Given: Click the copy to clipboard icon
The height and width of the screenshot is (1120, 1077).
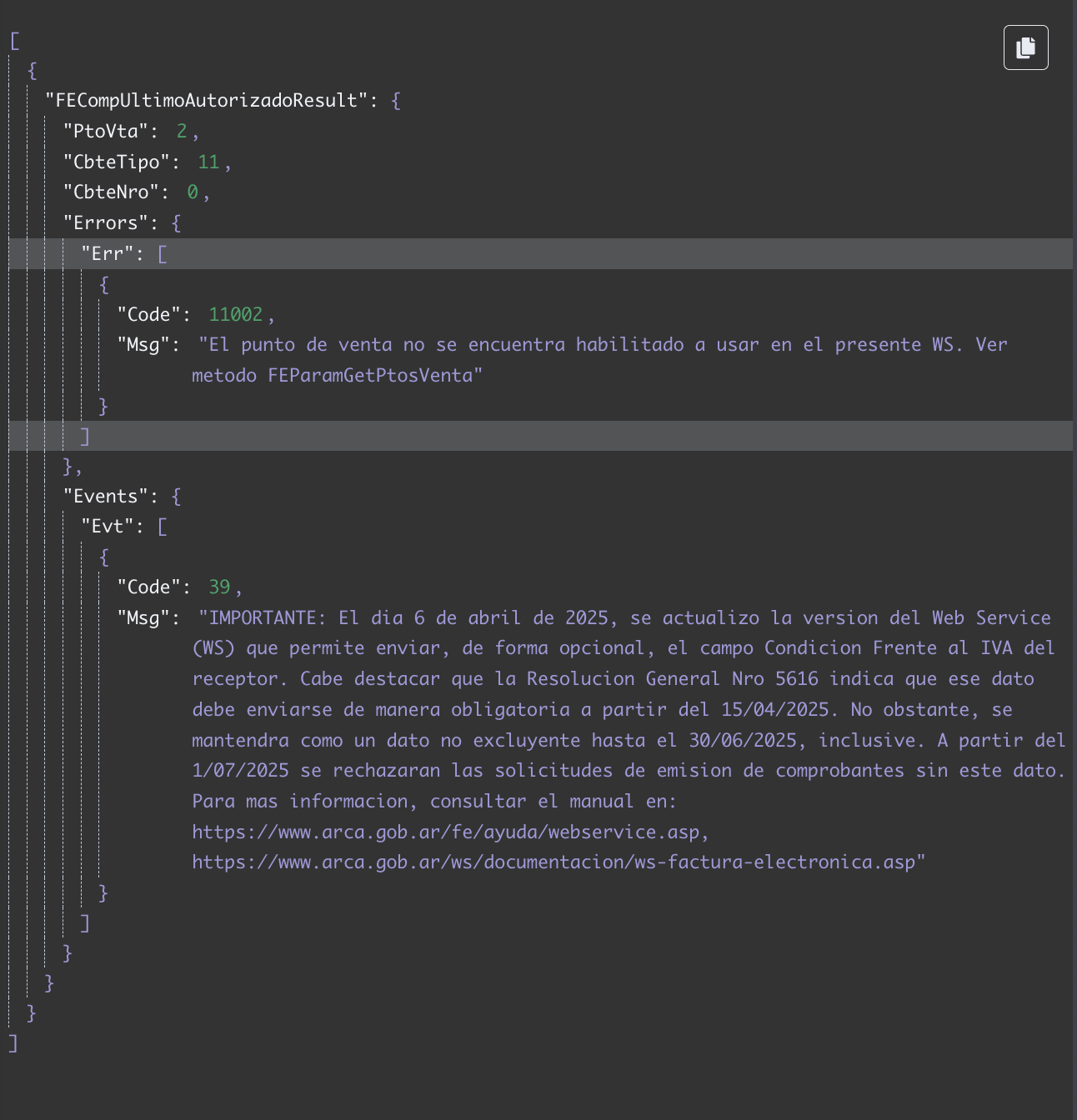Looking at the screenshot, I should [x=1025, y=47].
